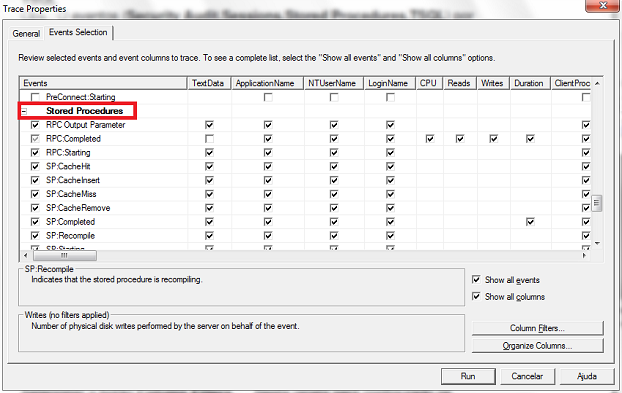Check the PreConnect:Starting event checkbox
Viewport: 622px width, 393px height.
coord(35,97)
